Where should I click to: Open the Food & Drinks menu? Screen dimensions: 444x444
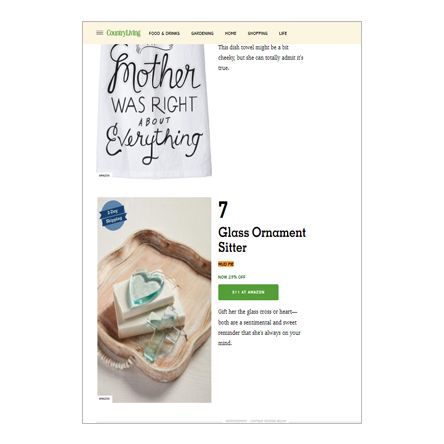(164, 33)
